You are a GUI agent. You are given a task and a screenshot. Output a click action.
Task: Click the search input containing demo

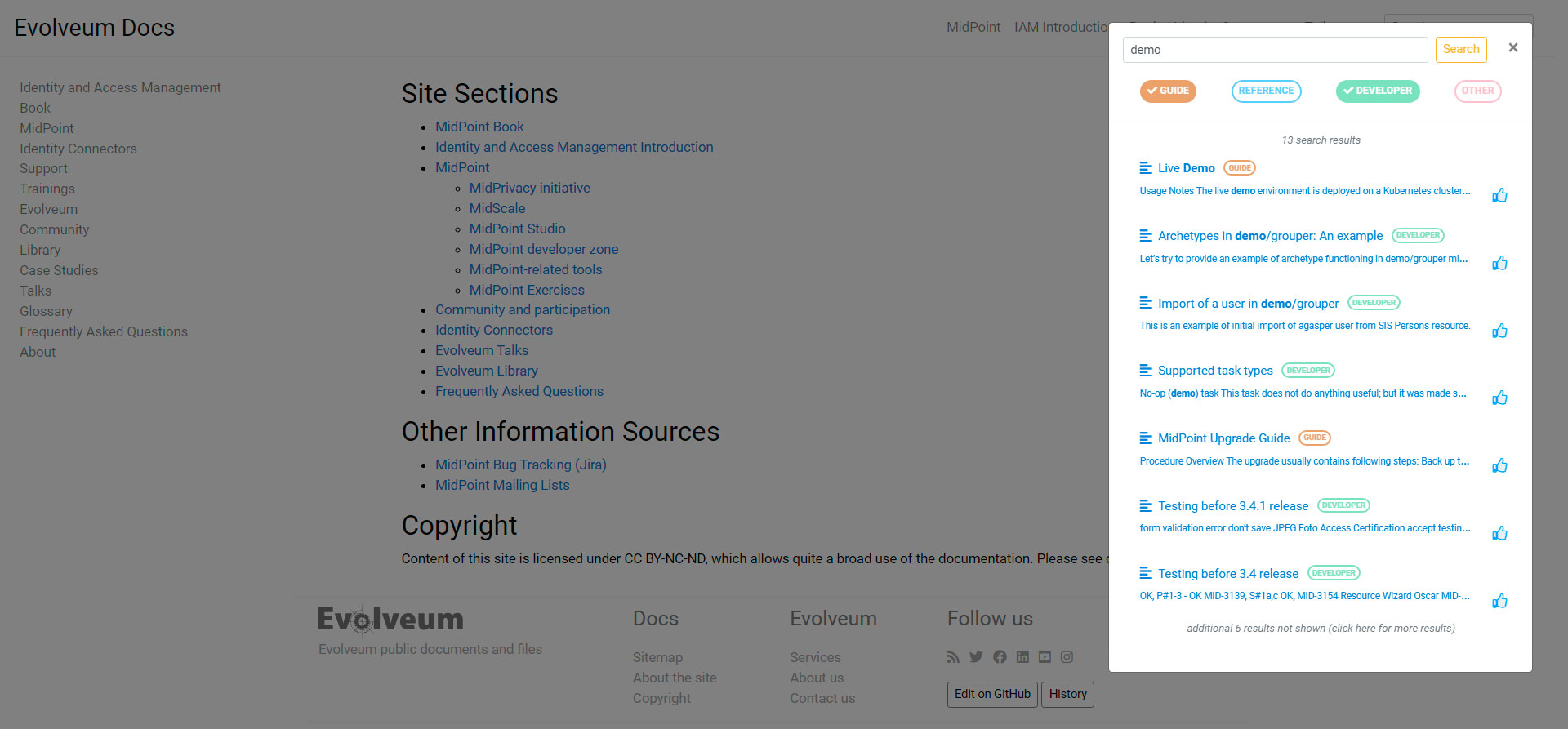[x=1275, y=50]
